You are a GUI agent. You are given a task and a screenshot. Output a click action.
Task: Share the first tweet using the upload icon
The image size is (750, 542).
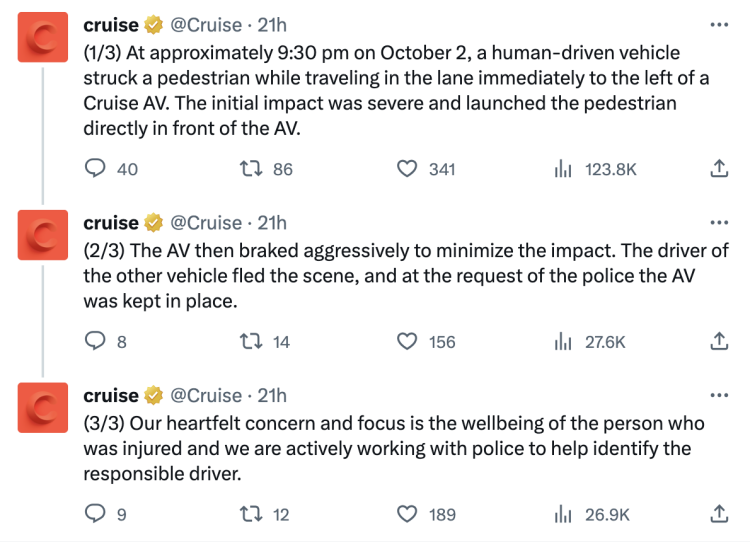pyautogui.click(x=718, y=169)
